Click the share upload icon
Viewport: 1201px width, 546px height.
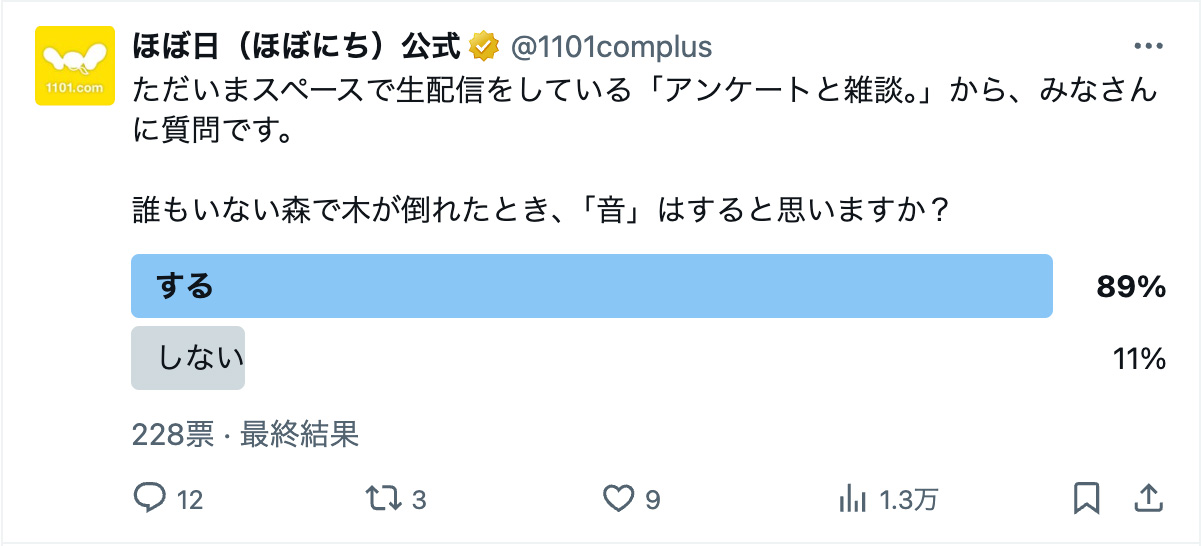[x=1149, y=498]
